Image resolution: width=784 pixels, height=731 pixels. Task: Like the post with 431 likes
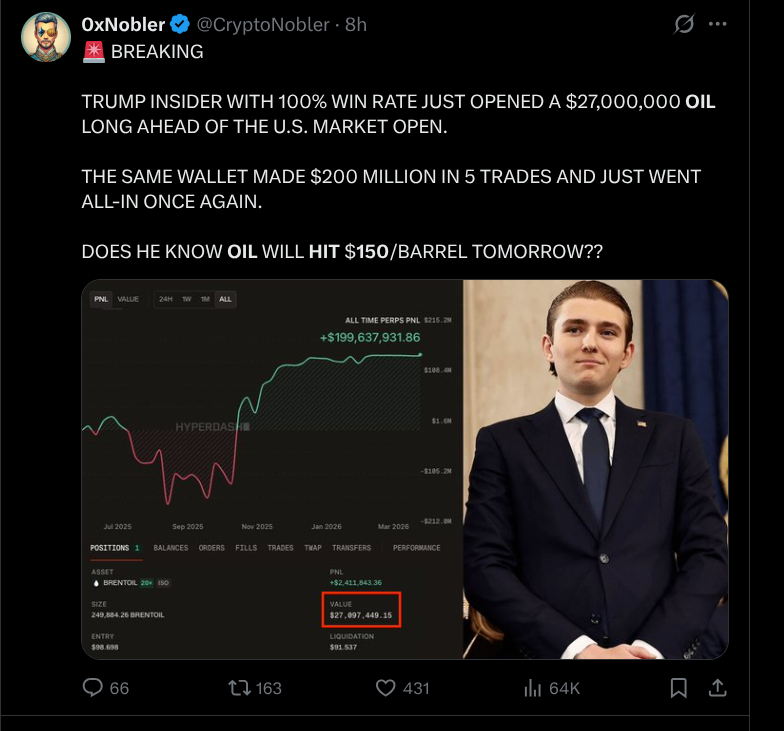[387, 688]
